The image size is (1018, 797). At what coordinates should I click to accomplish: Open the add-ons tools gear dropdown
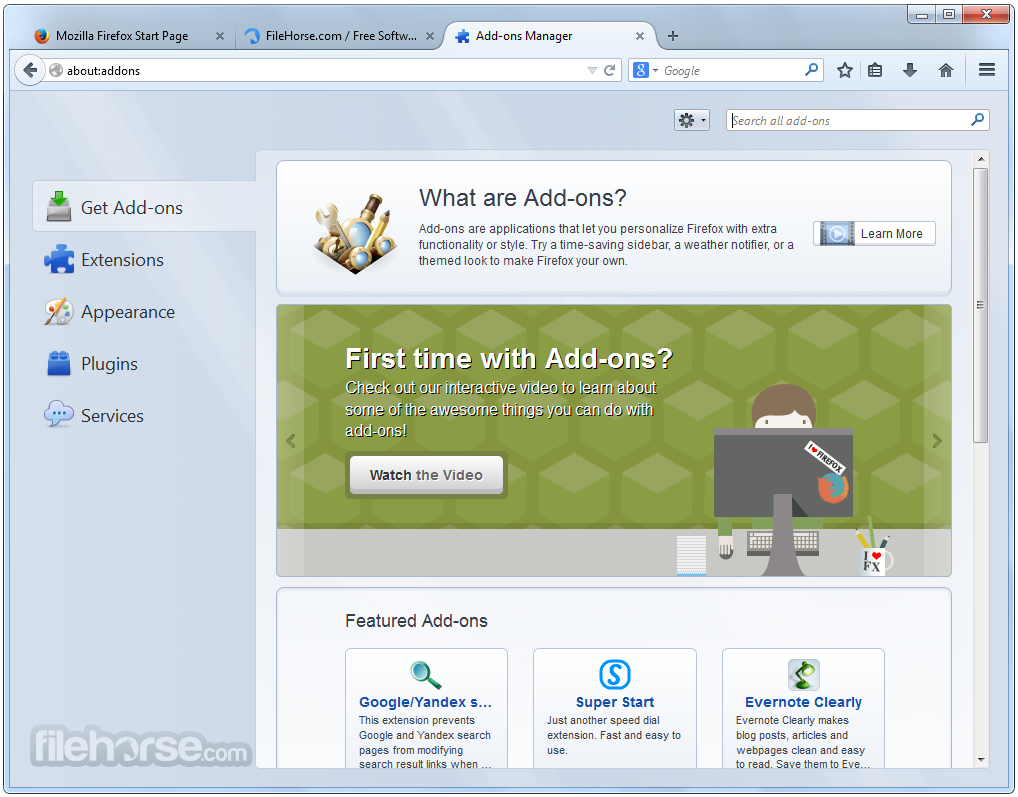click(x=691, y=119)
